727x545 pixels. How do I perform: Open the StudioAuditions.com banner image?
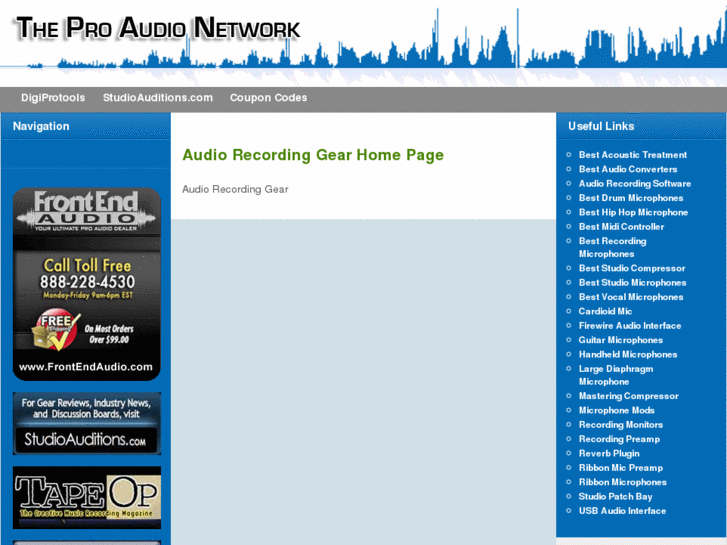coord(87,423)
